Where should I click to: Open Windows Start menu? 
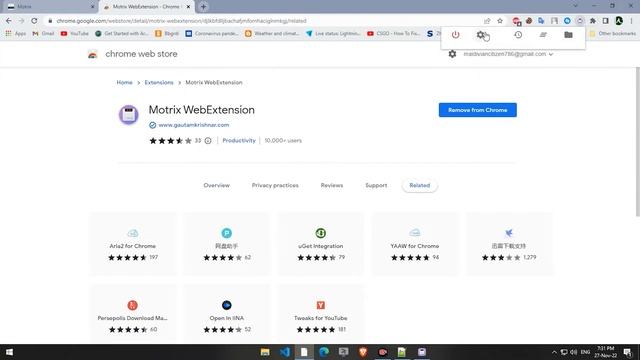pos(9,352)
